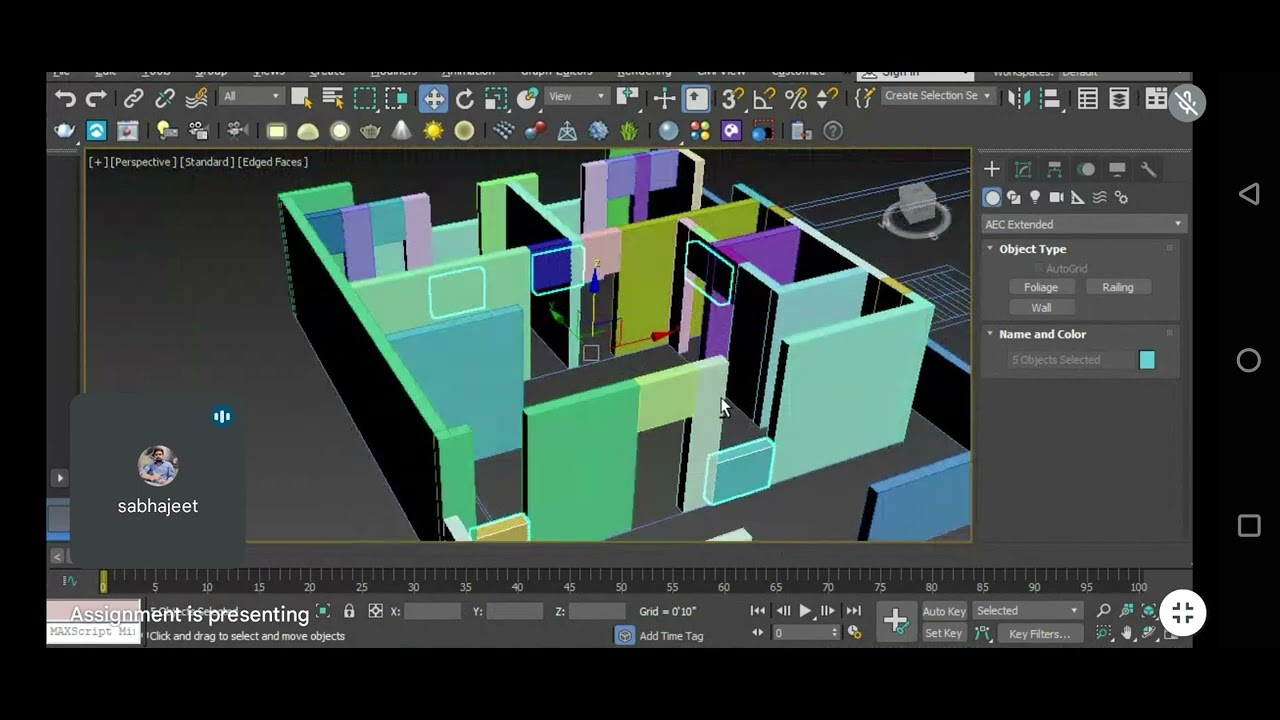
Task: Open the Rendered Frame Window
Action: coord(127,131)
